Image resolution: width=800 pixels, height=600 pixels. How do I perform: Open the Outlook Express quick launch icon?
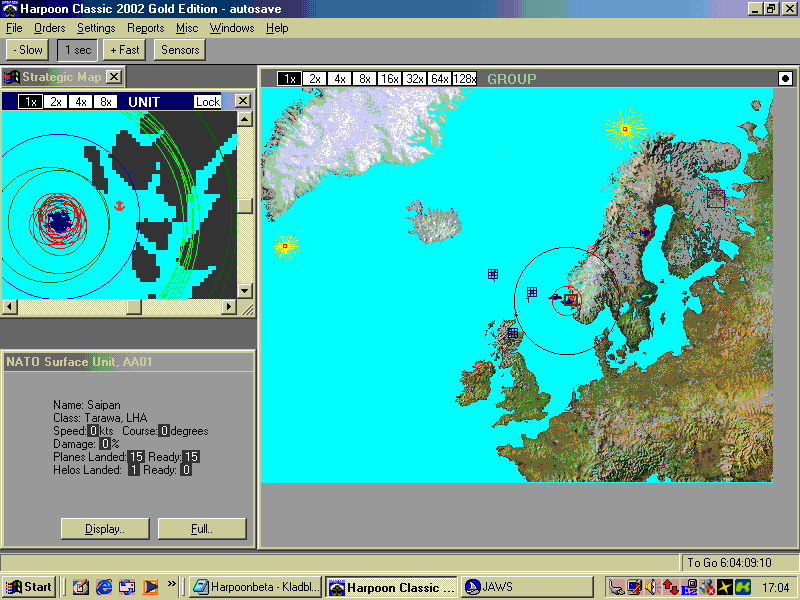127,587
